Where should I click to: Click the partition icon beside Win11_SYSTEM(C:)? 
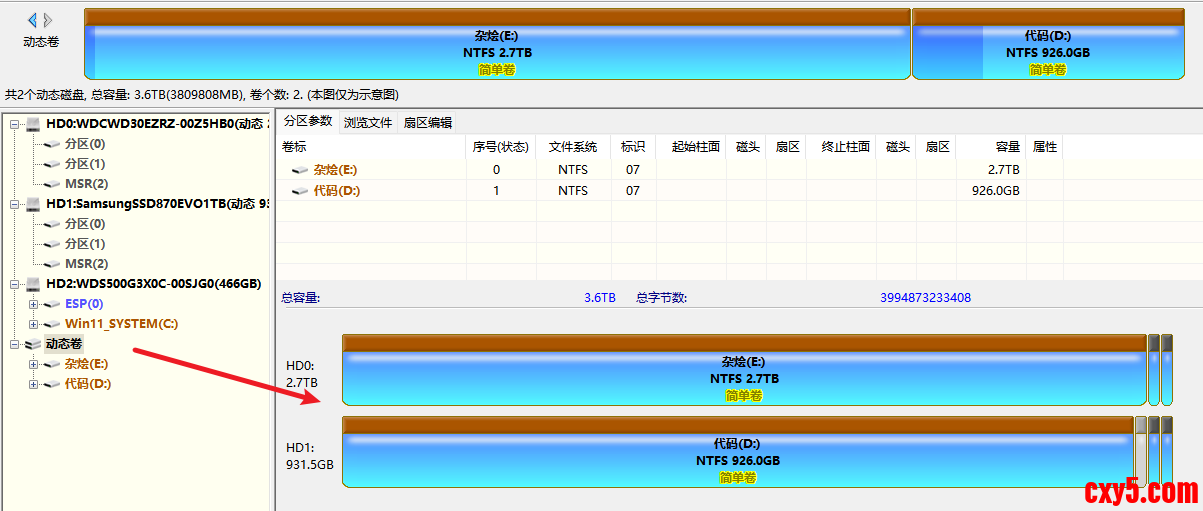click(x=53, y=324)
